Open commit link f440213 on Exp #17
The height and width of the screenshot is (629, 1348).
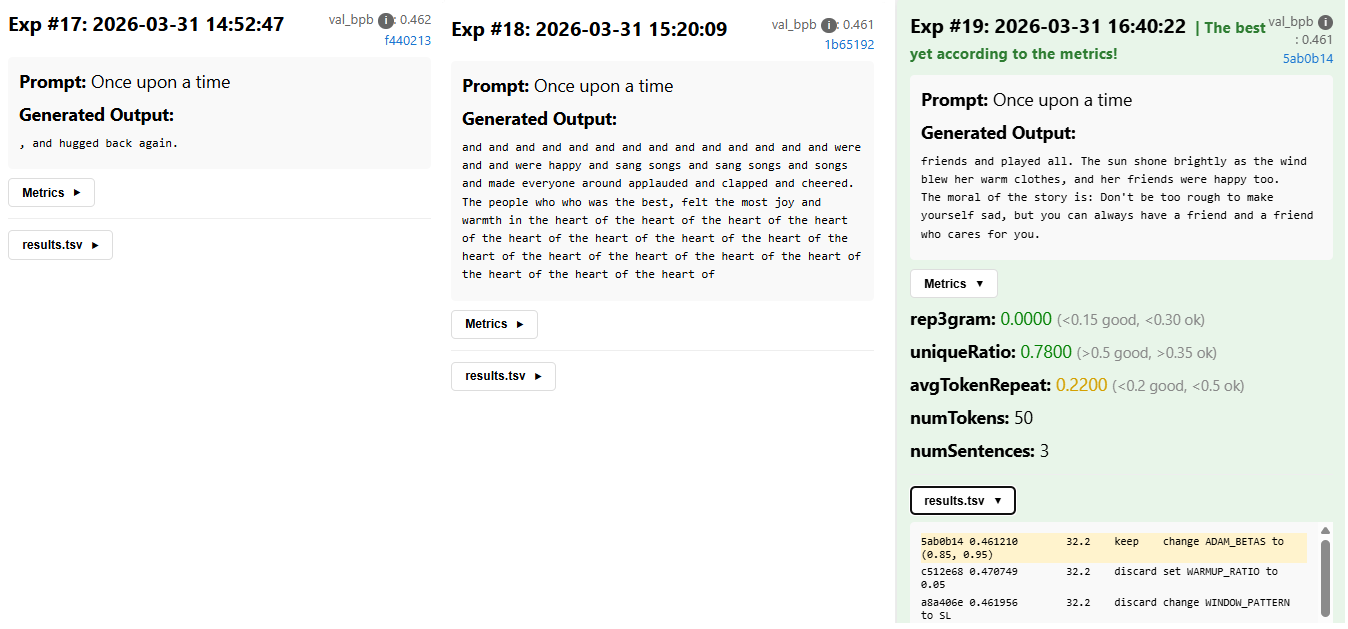pos(407,40)
